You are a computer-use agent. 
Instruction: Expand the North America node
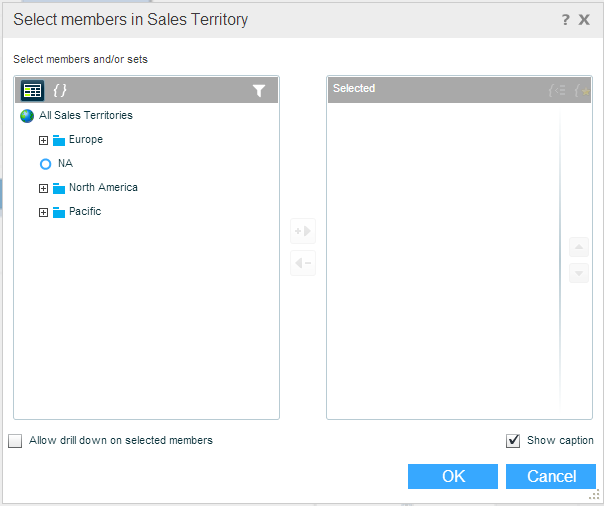tap(43, 188)
